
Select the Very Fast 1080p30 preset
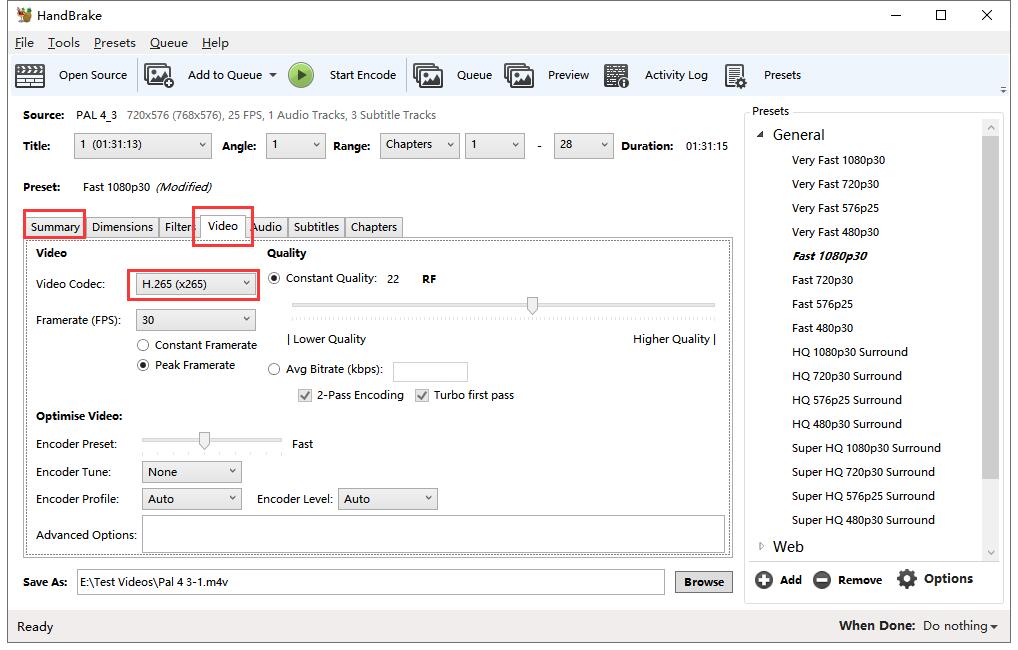point(838,160)
